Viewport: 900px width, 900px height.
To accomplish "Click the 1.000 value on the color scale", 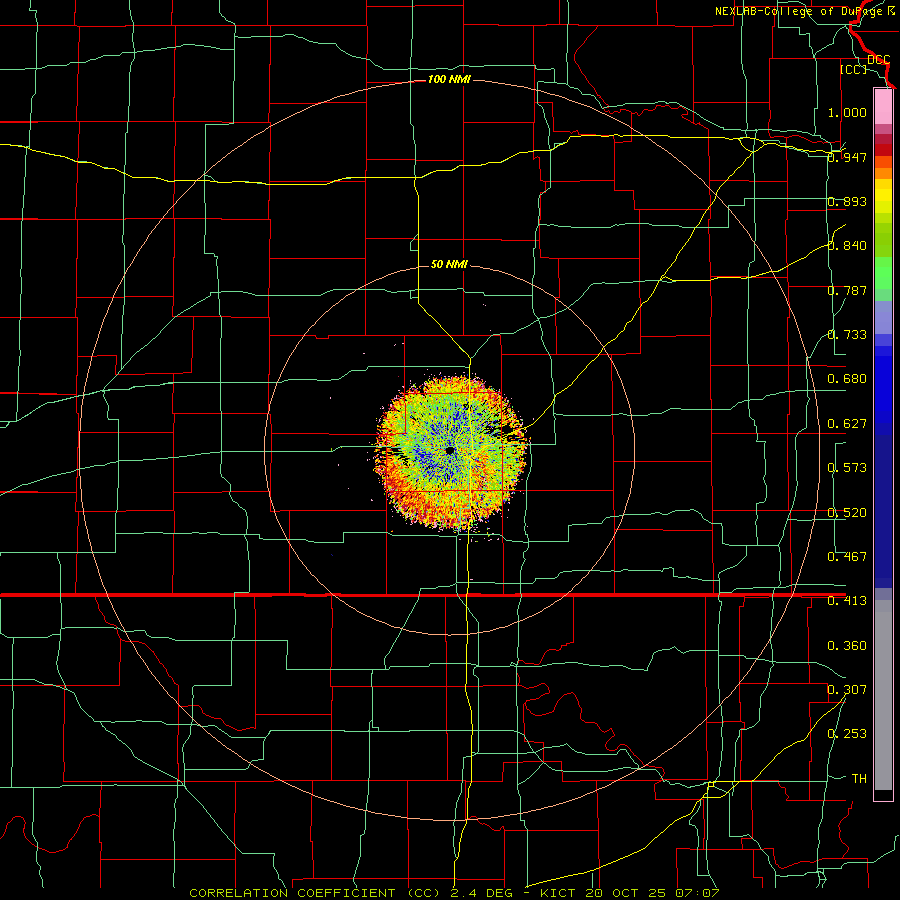I will pyautogui.click(x=847, y=112).
